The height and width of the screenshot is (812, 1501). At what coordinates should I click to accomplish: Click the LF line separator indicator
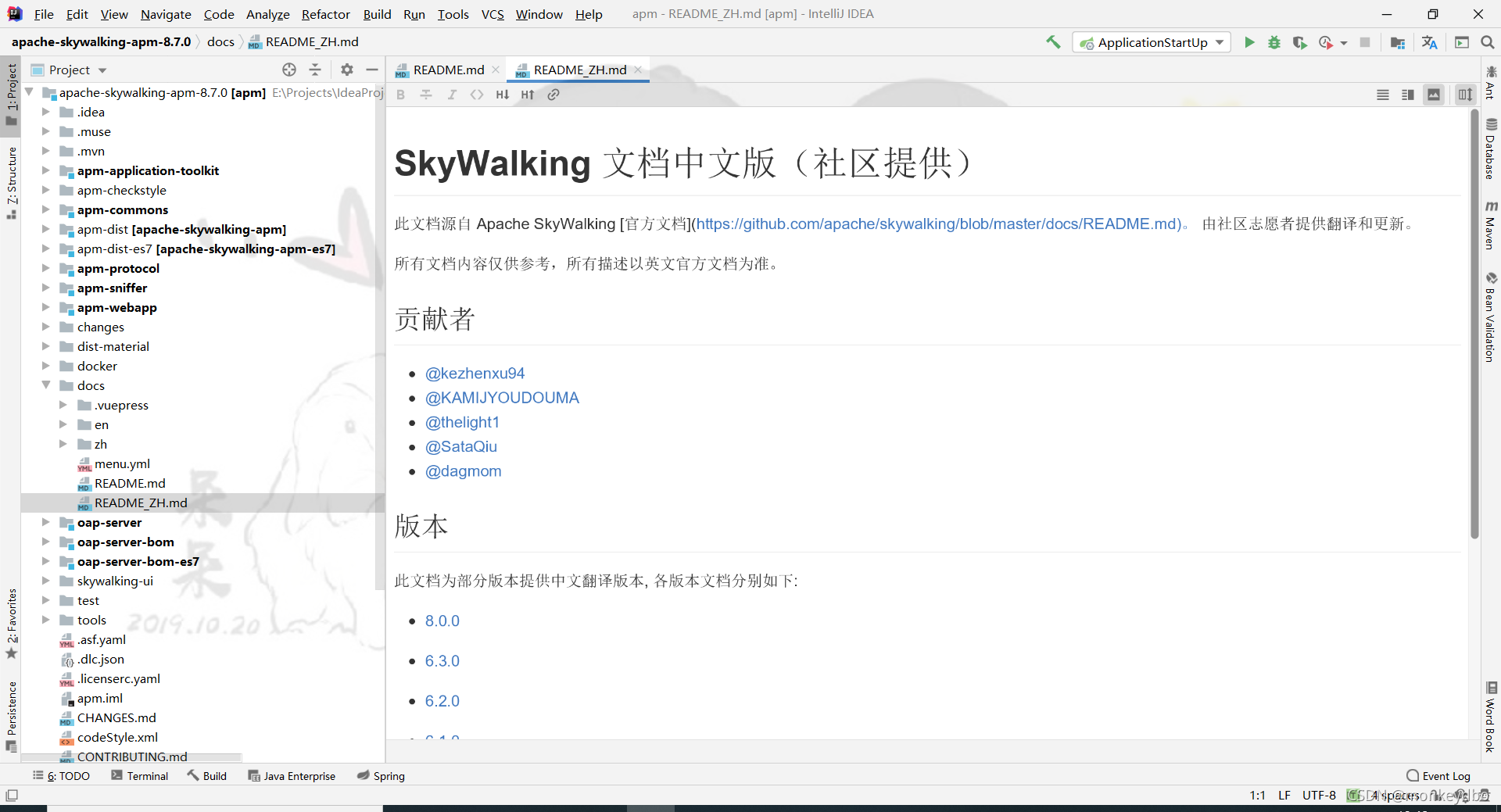pos(1284,796)
